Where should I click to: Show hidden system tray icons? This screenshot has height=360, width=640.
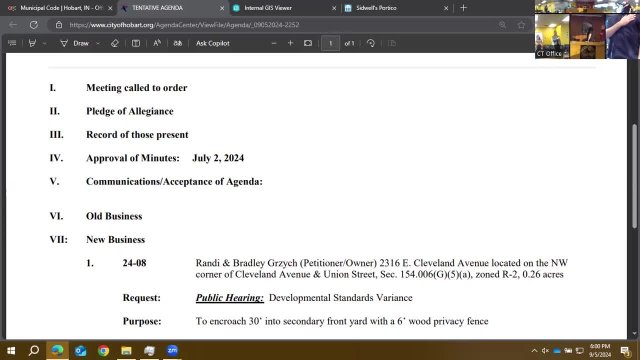pos(534,351)
